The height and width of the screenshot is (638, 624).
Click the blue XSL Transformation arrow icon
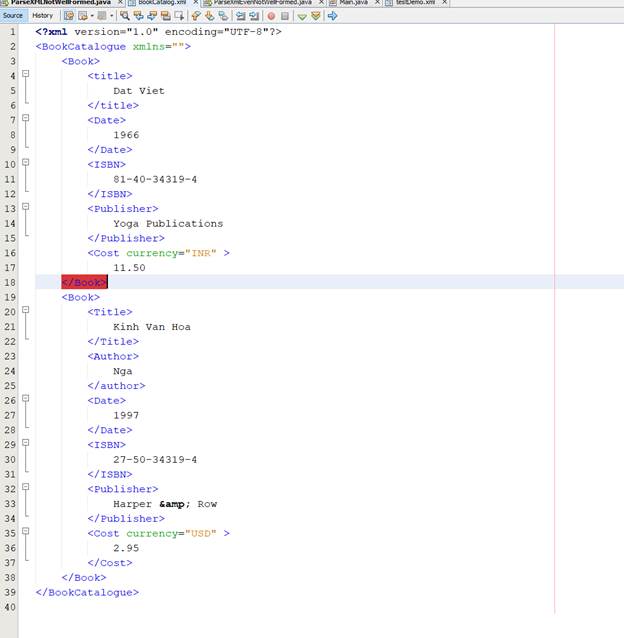coord(332,16)
